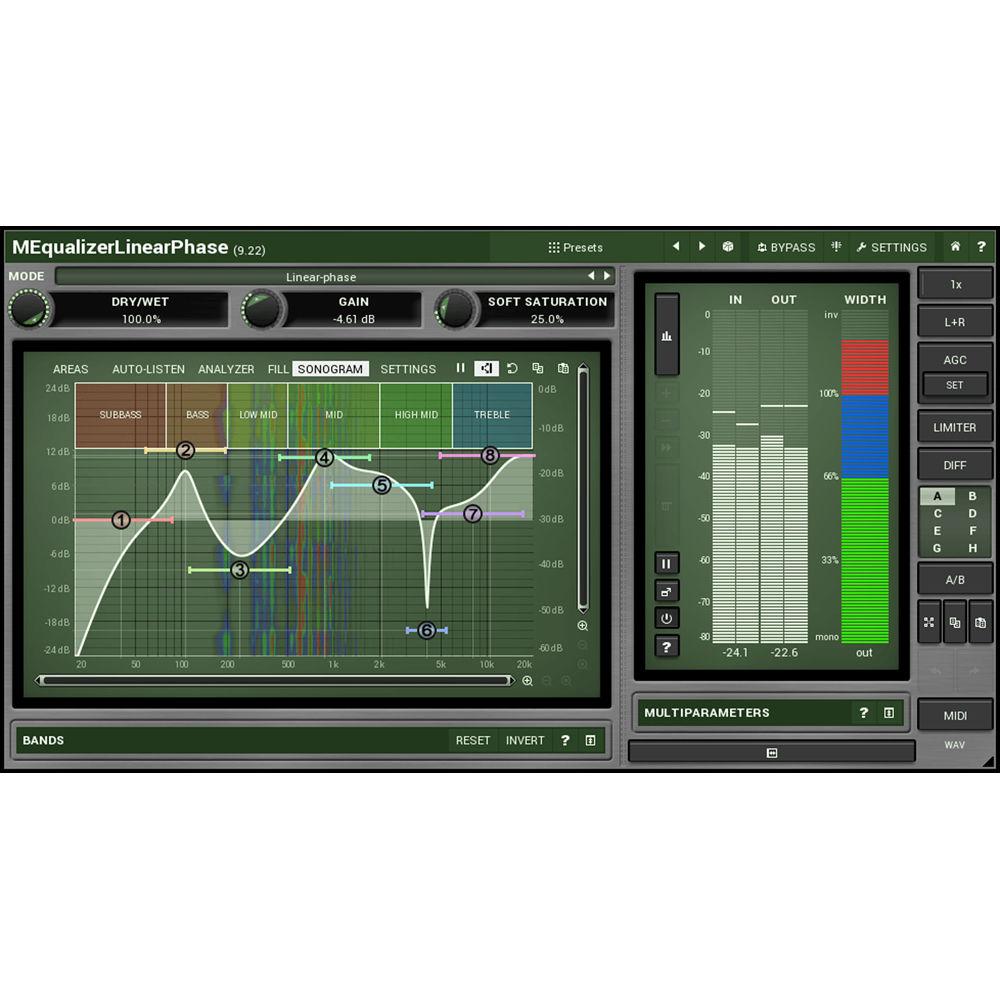The height and width of the screenshot is (1000, 1000).
Task: Click the next-preset arrow in the title bar
Action: 703,247
